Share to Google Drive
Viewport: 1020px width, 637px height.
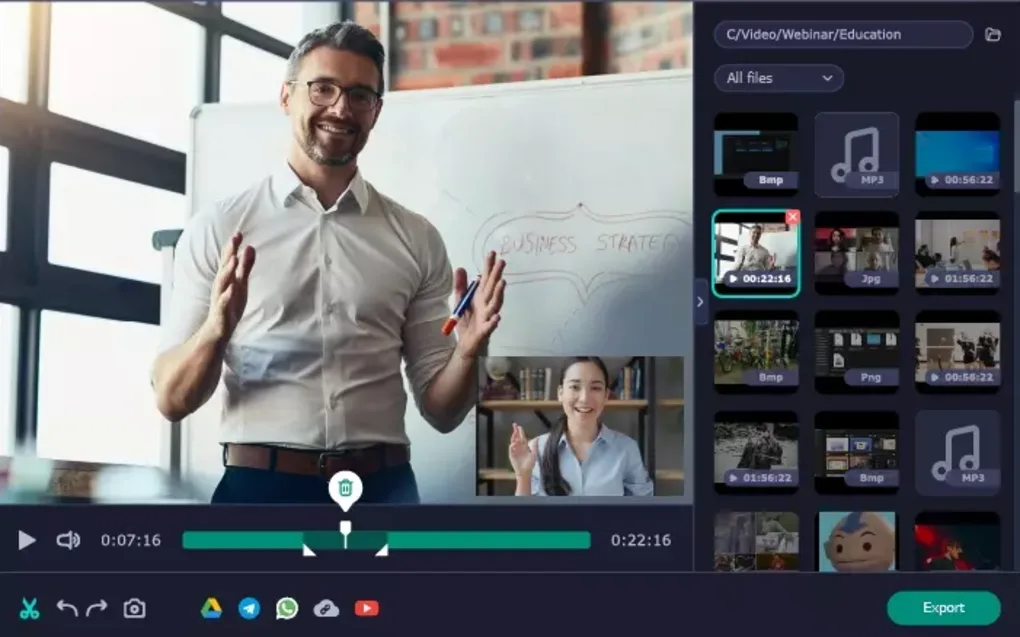211,608
